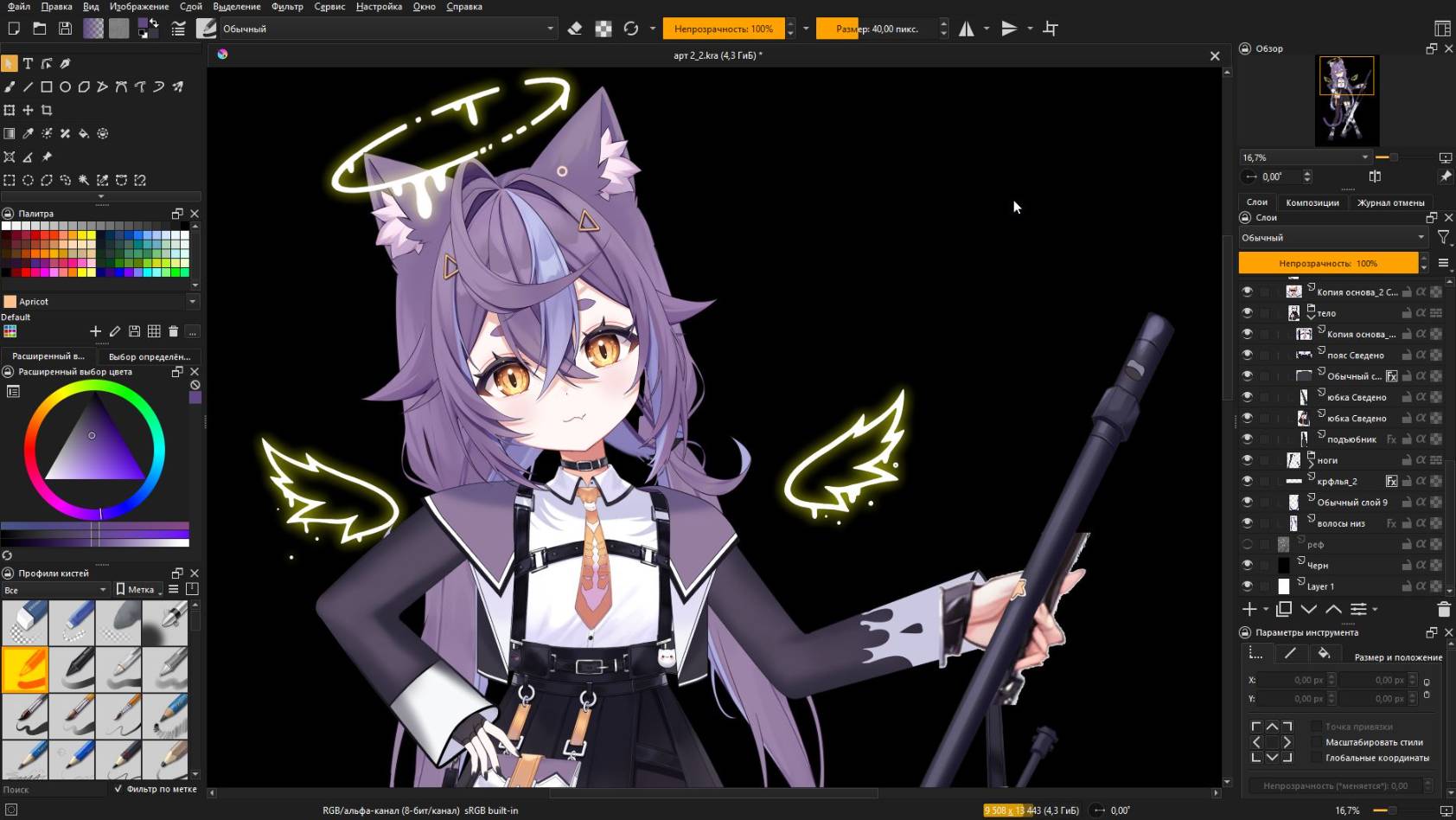Click the Overview thumbnail of the artwork

click(x=1346, y=100)
